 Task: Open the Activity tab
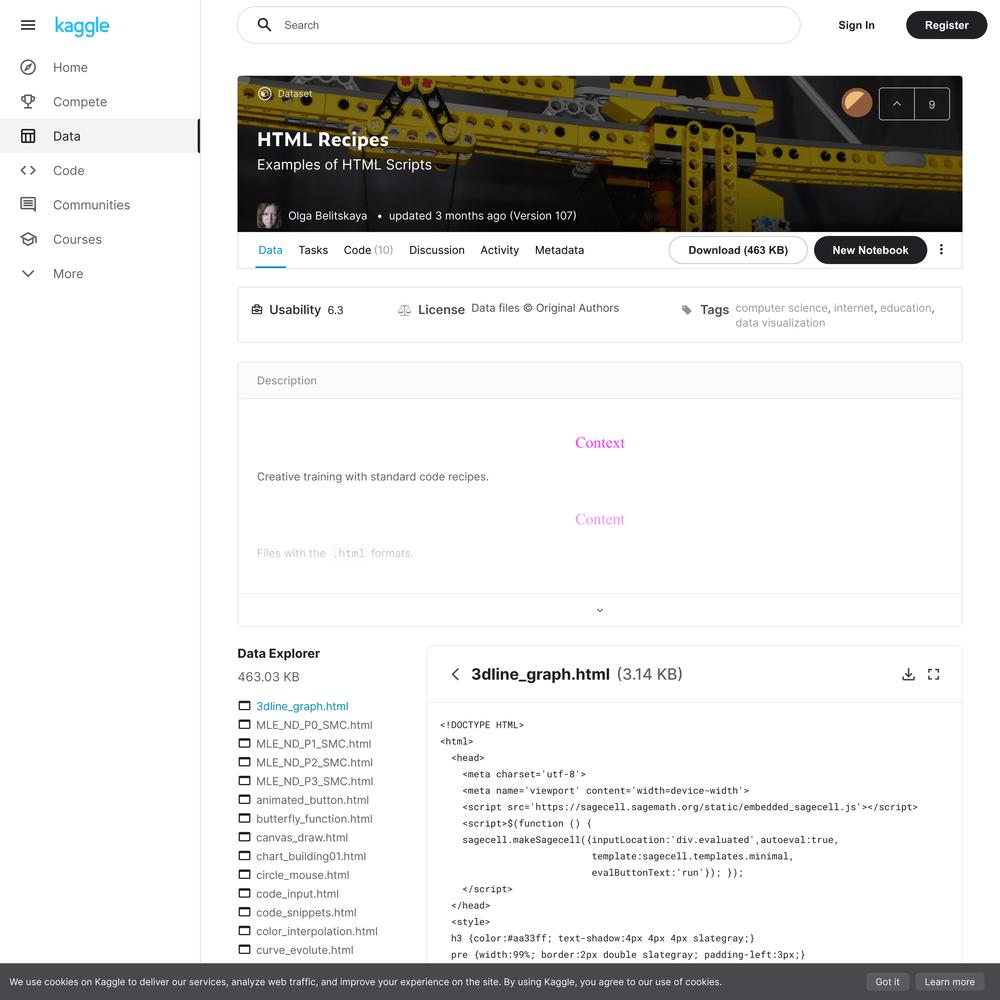(x=499, y=250)
